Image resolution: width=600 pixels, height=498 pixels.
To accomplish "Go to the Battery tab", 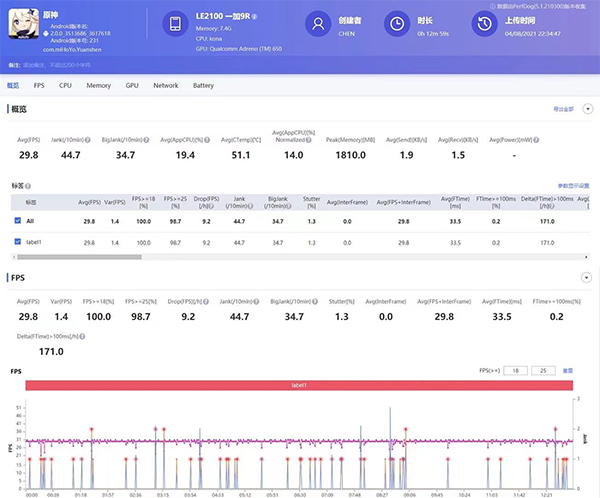I will 203,86.
